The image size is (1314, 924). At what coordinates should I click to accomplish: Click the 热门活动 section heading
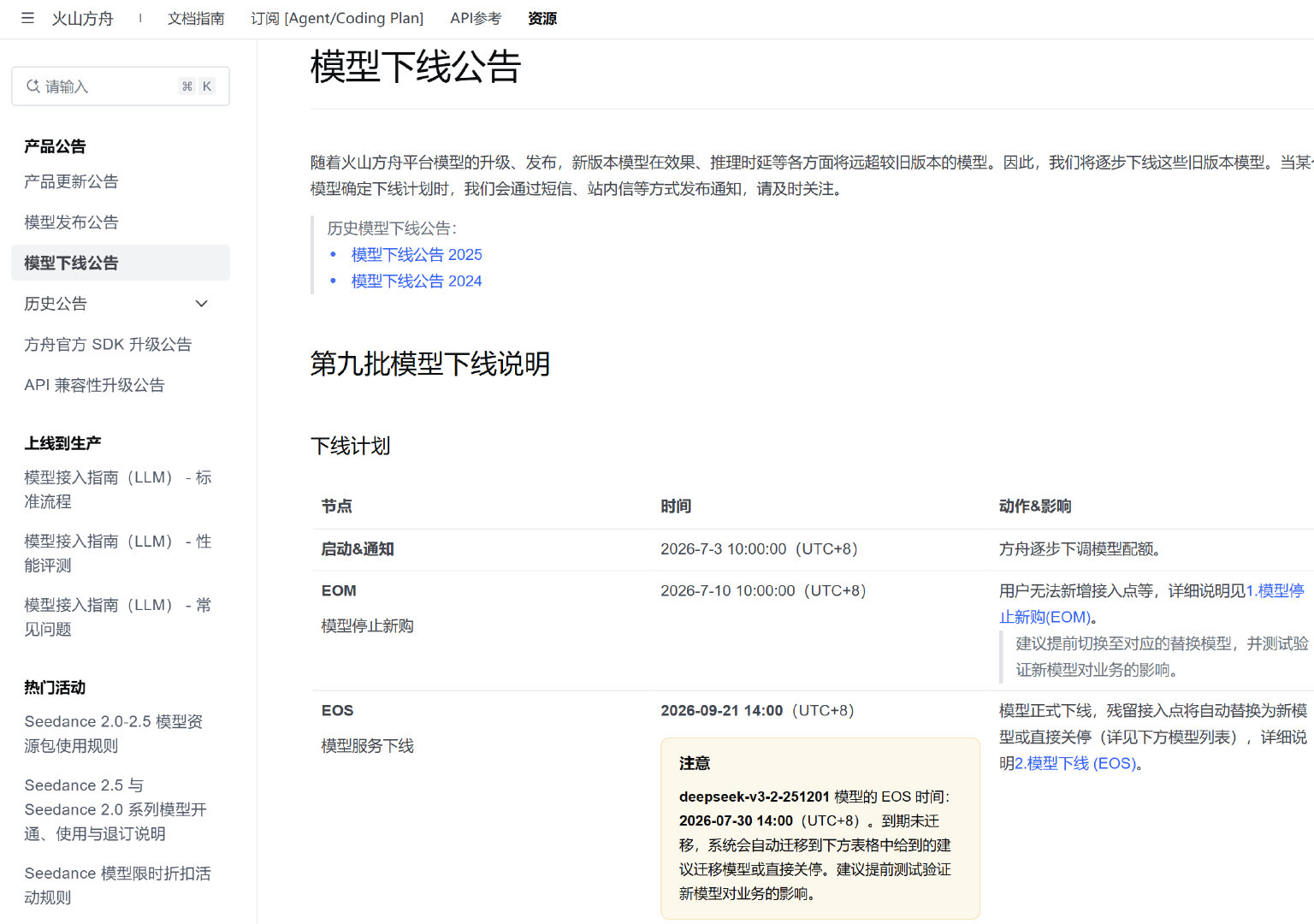tap(55, 688)
